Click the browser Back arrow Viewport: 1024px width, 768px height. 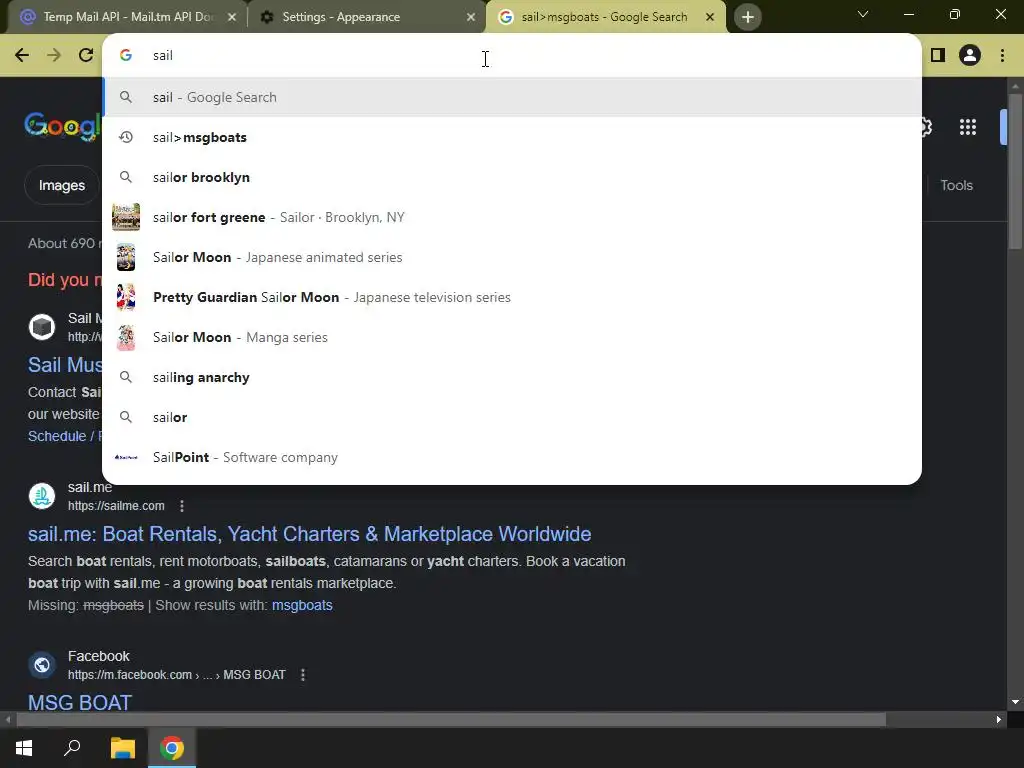[22, 56]
